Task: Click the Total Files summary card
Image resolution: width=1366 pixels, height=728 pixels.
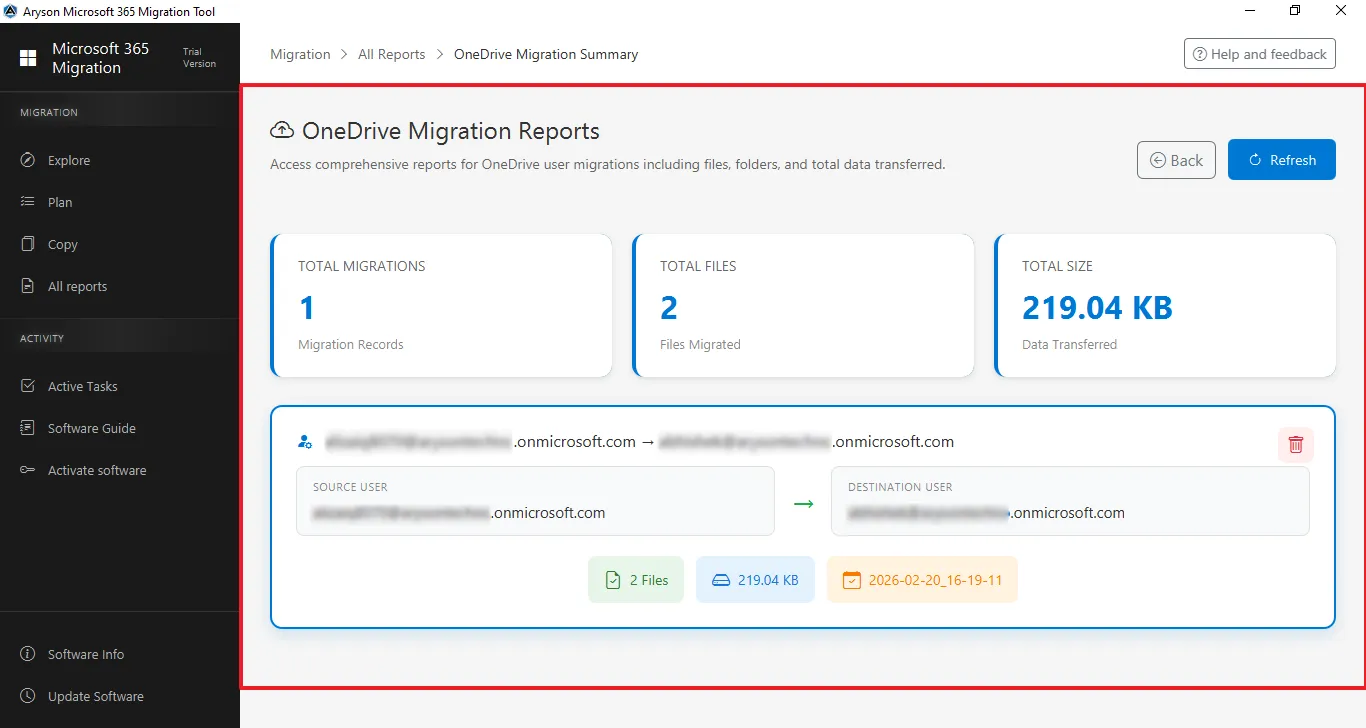Action: tap(803, 306)
